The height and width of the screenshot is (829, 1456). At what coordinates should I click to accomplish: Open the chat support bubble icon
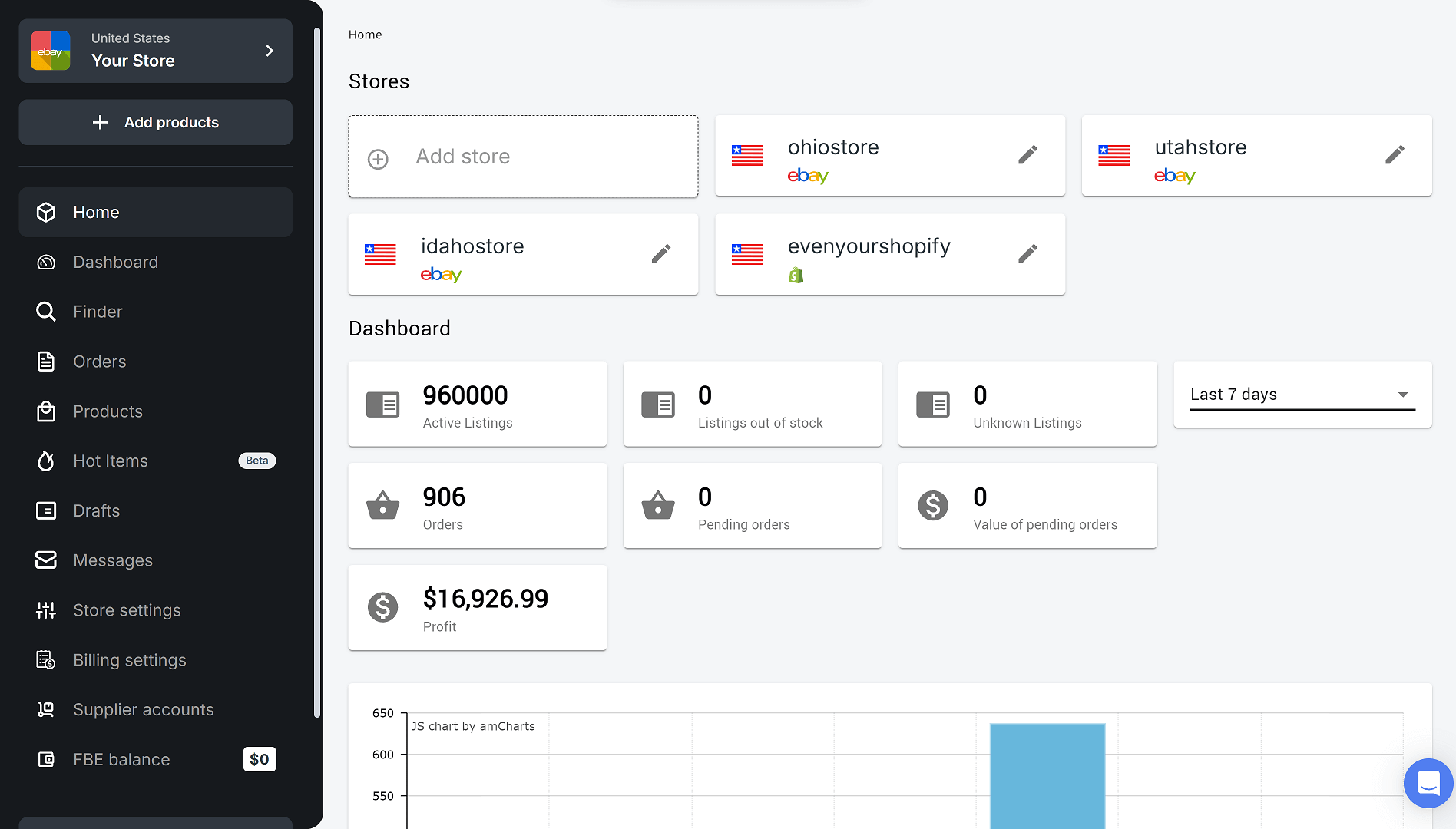pos(1428,783)
